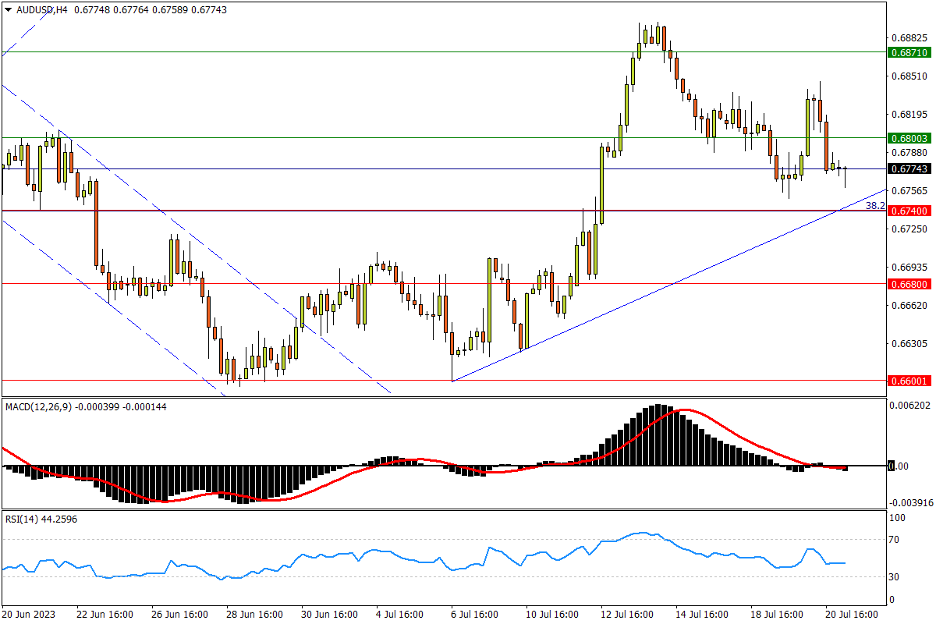Click the triangle arrow beside AUDUSD,H4 title
Image resolution: width=936 pixels, height=624 pixels.
[8, 9]
